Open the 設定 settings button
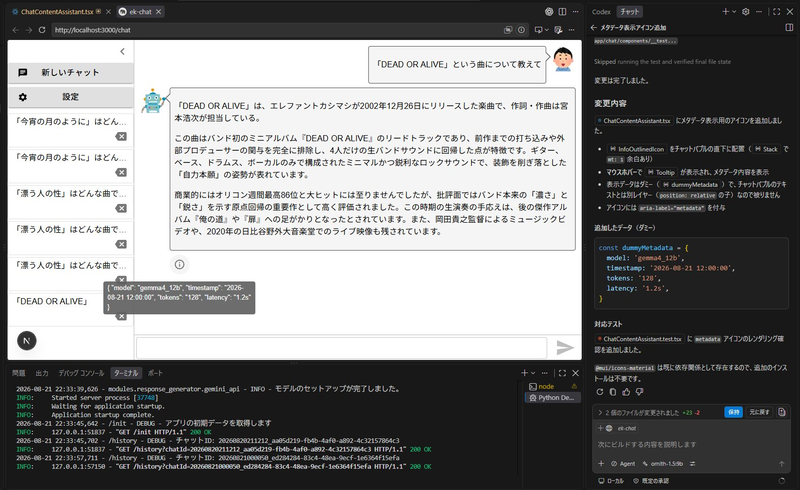The image size is (800, 490). (x=71, y=97)
